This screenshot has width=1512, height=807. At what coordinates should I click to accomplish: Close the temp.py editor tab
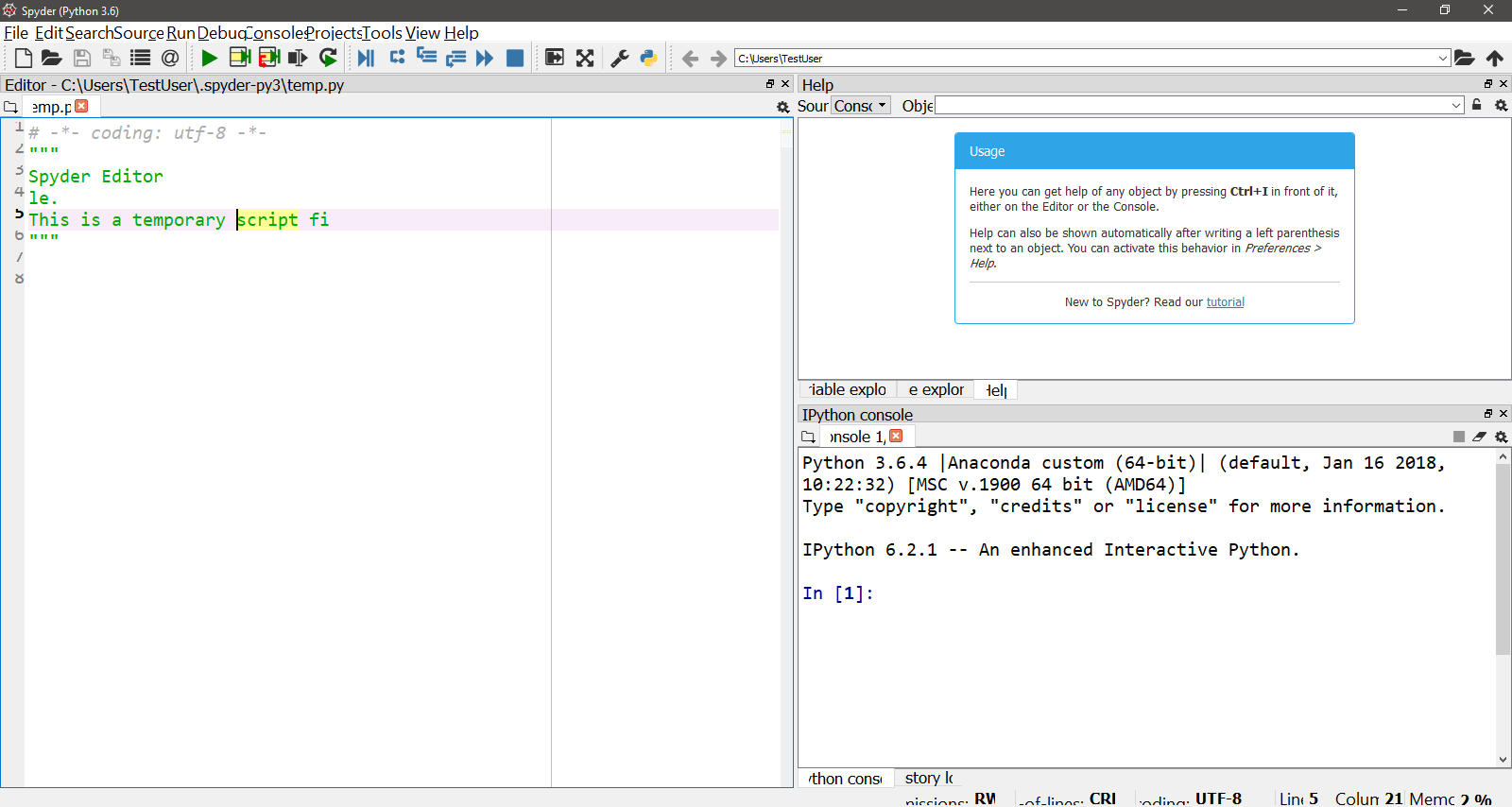tap(81, 106)
